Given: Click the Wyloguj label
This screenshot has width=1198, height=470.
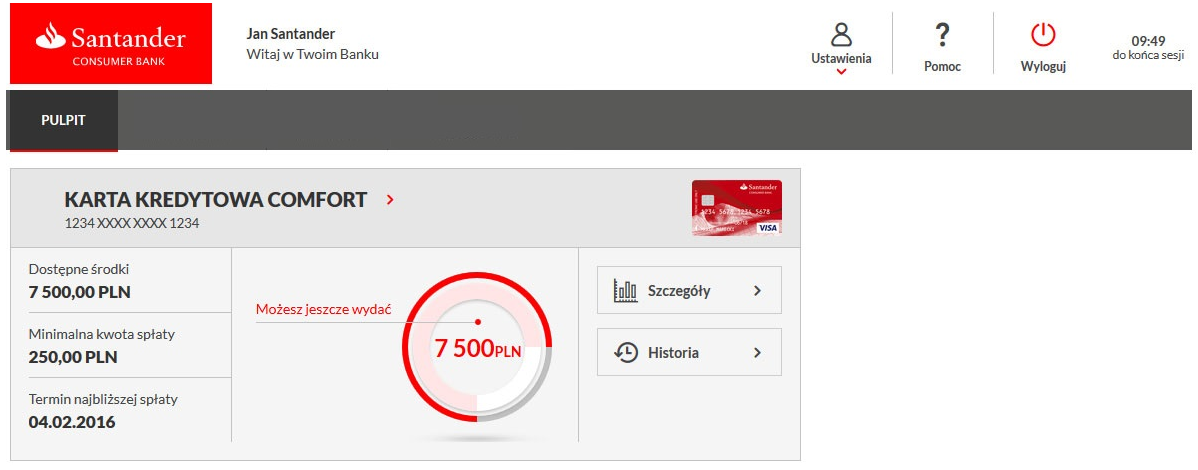Looking at the screenshot, I should (1043, 66).
